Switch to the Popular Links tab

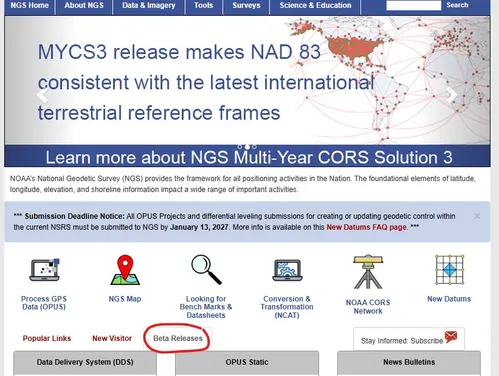click(47, 338)
